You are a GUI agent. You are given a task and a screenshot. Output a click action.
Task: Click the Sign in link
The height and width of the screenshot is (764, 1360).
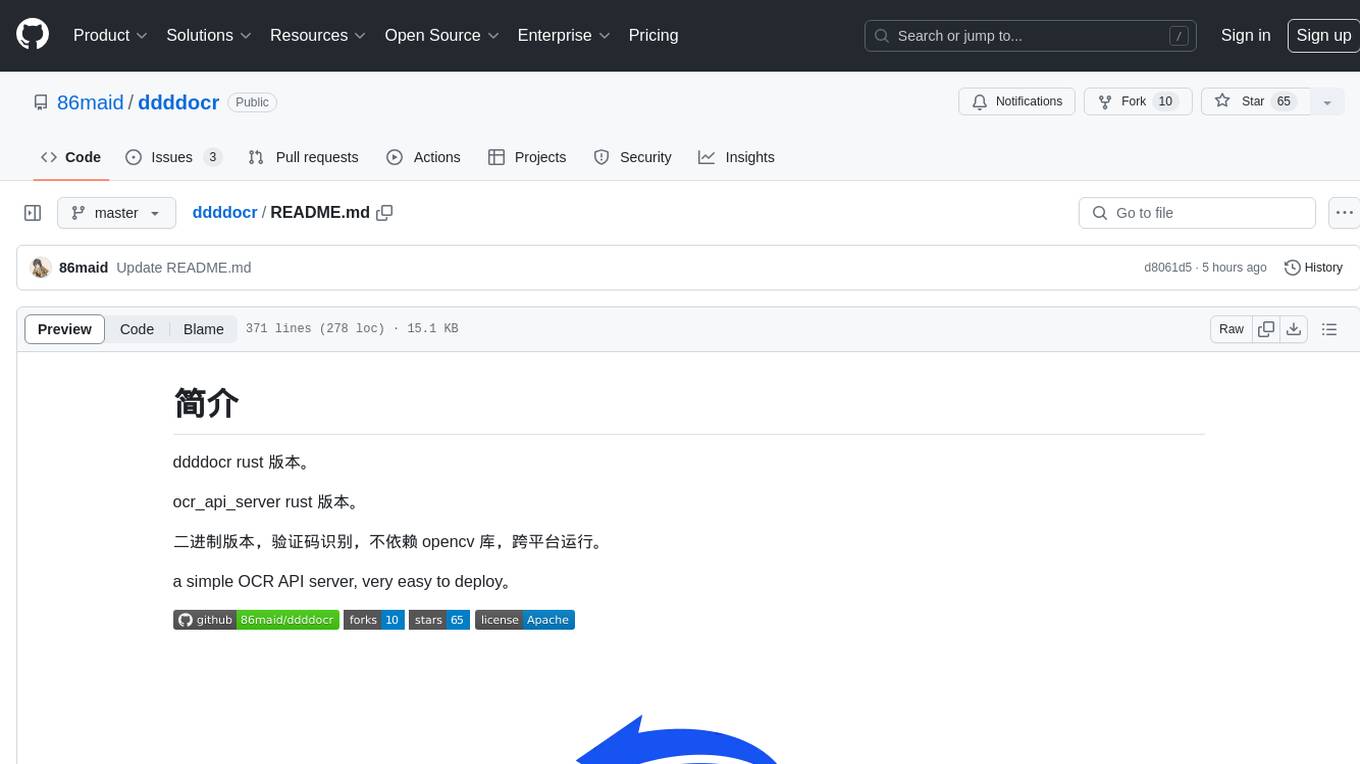[1245, 35]
